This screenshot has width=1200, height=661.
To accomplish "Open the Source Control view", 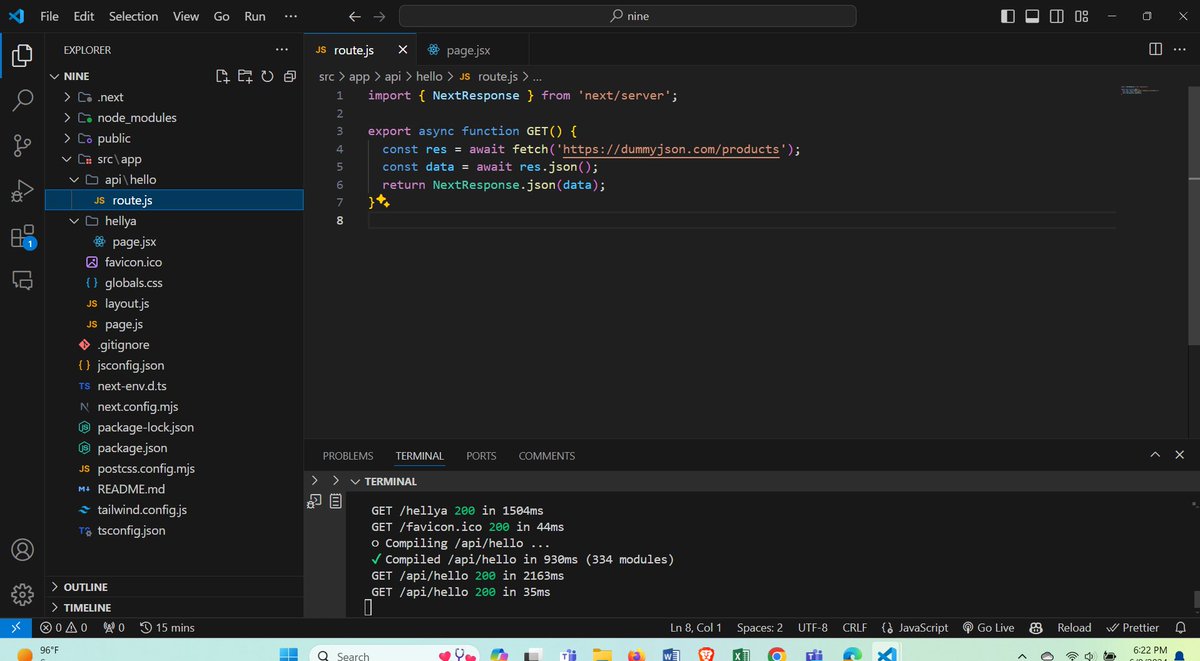I will 22,146.
